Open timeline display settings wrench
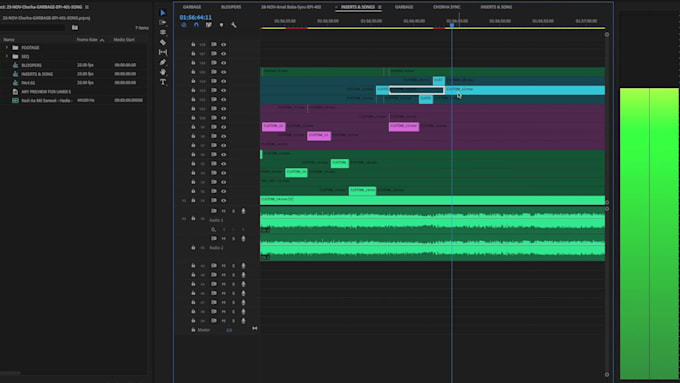This screenshot has height=383, width=680. (x=234, y=25)
